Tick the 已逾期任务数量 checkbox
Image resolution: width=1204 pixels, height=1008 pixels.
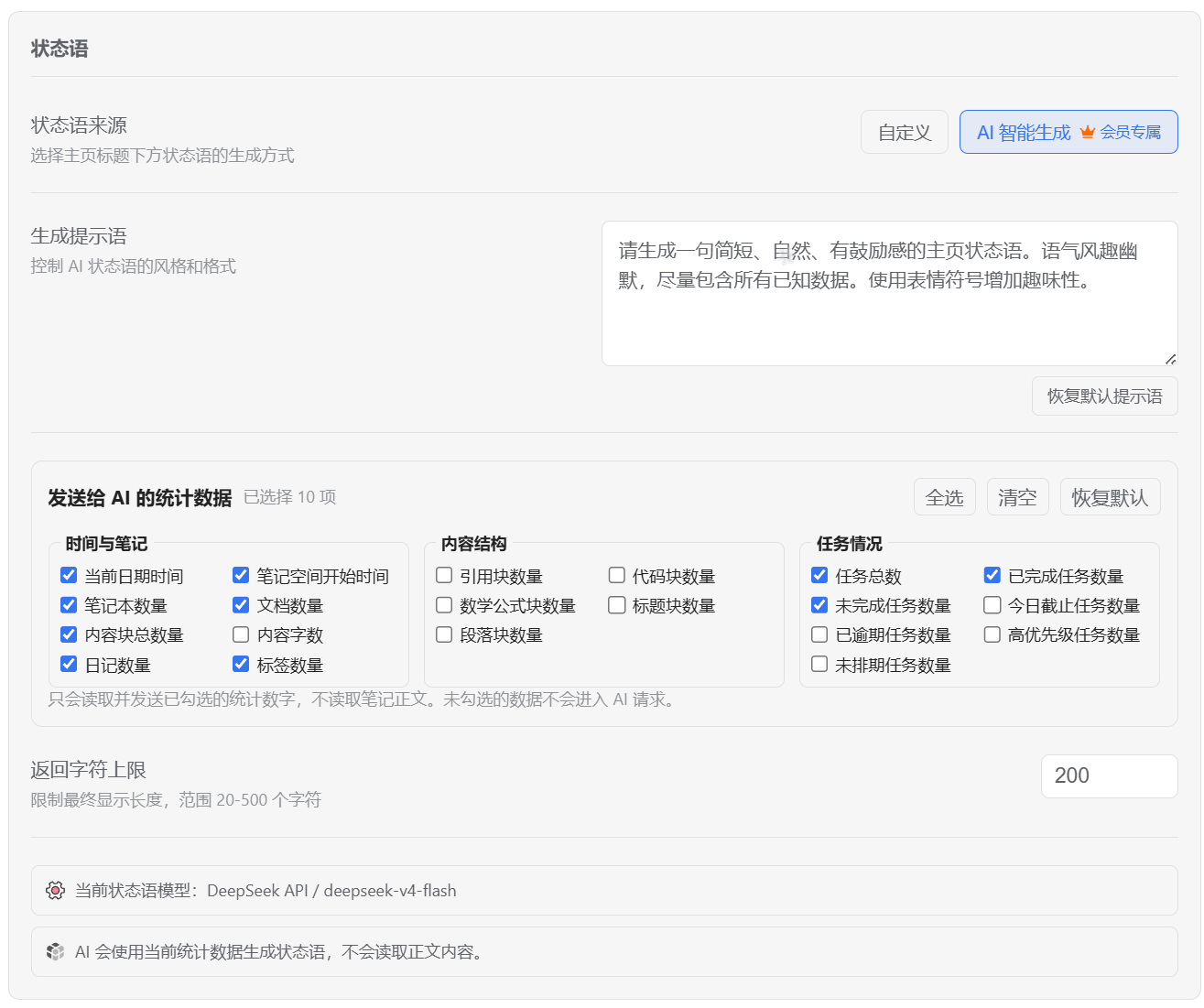click(819, 634)
